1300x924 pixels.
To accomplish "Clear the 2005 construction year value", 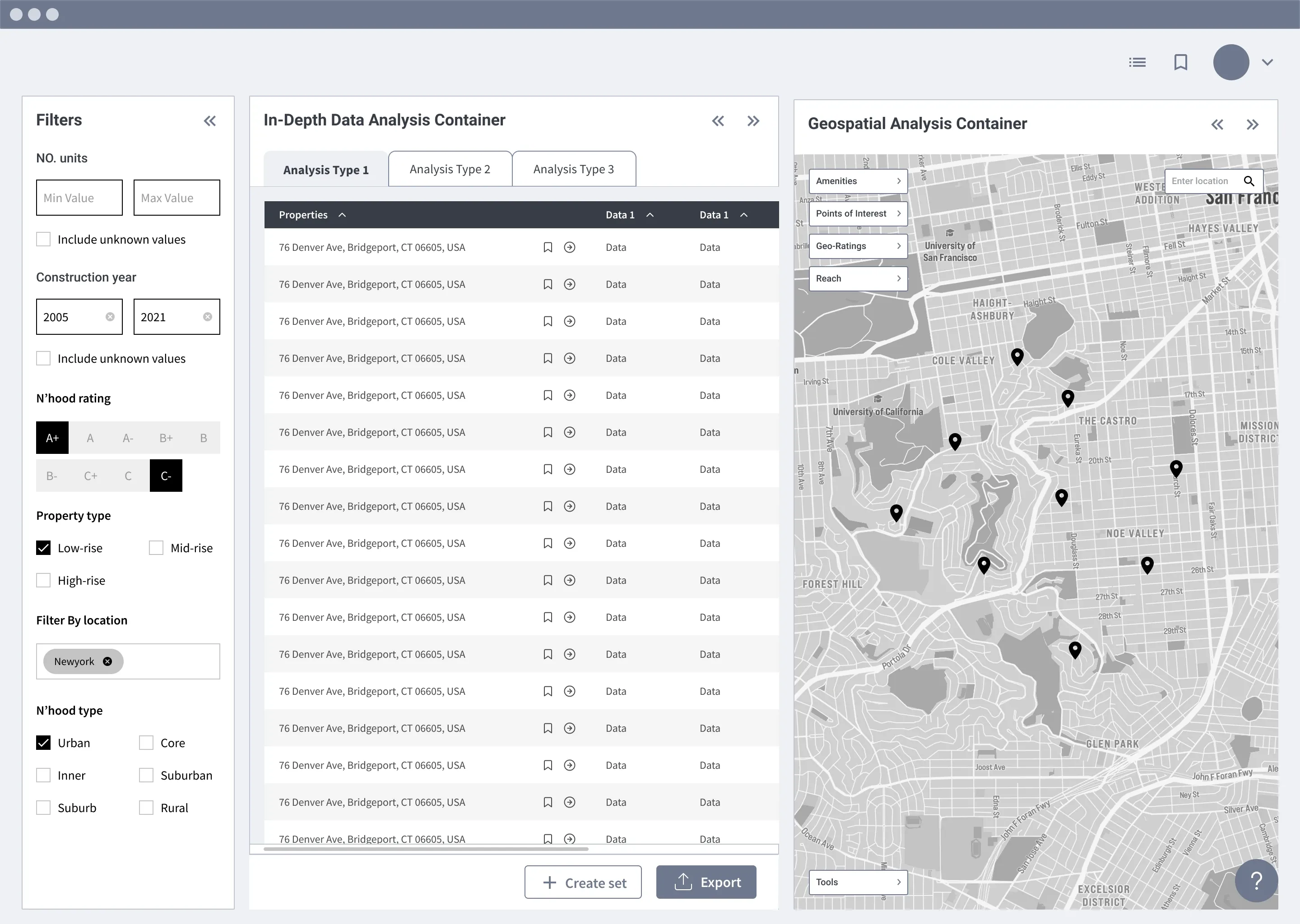I will 110,317.
